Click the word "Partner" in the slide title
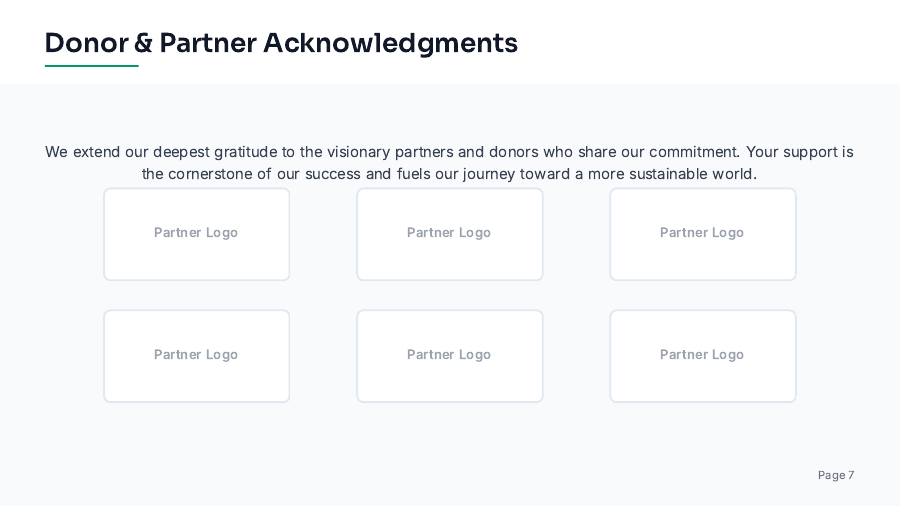This screenshot has height=507, width=900. (x=207, y=43)
